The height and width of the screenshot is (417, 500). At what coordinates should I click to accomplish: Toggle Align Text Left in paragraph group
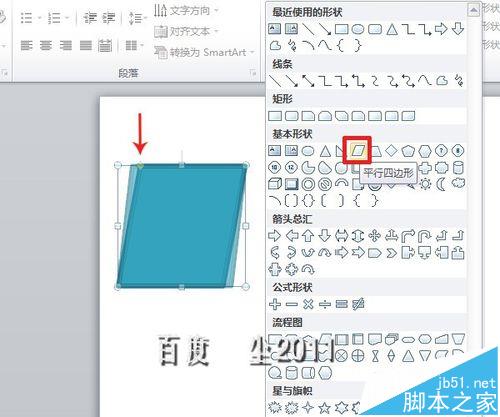(x=26, y=45)
